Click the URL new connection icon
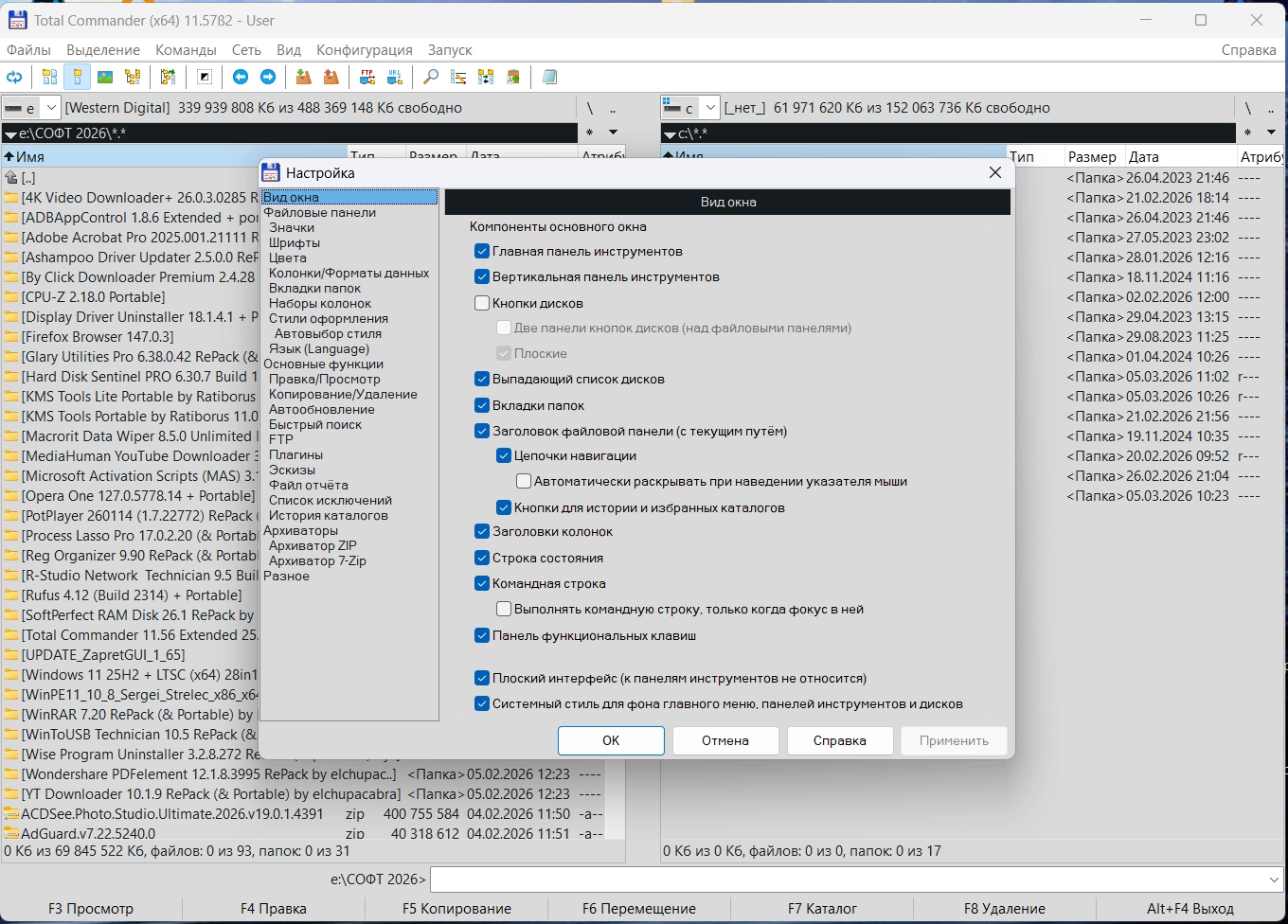 [x=394, y=78]
